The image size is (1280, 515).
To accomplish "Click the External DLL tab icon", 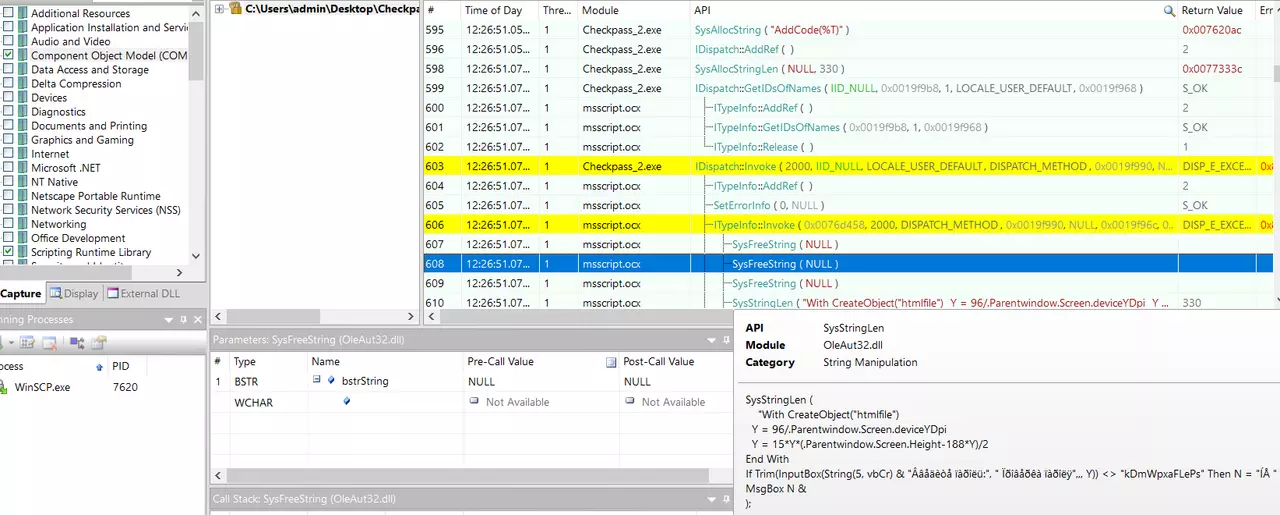I will 113,293.
